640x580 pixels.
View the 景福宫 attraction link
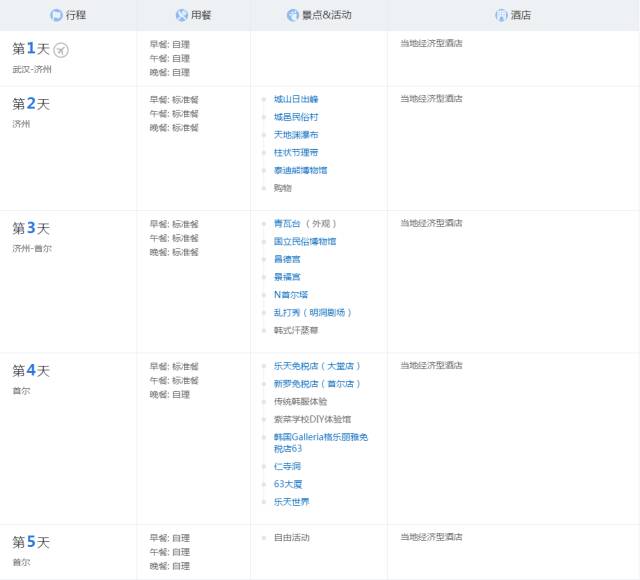[287, 277]
